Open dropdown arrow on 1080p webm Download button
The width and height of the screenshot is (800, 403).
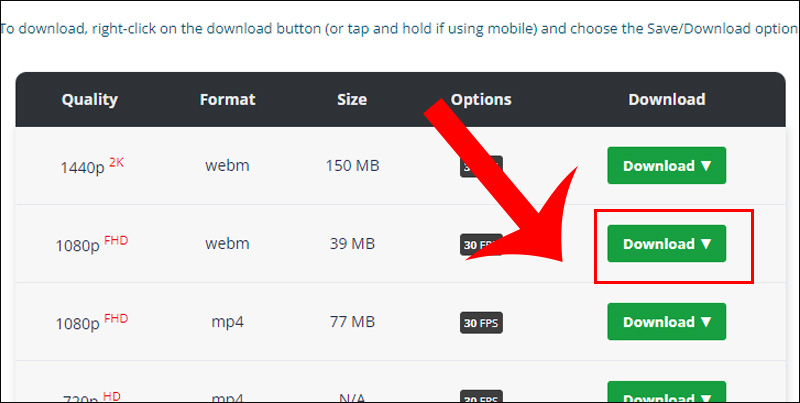[706, 244]
